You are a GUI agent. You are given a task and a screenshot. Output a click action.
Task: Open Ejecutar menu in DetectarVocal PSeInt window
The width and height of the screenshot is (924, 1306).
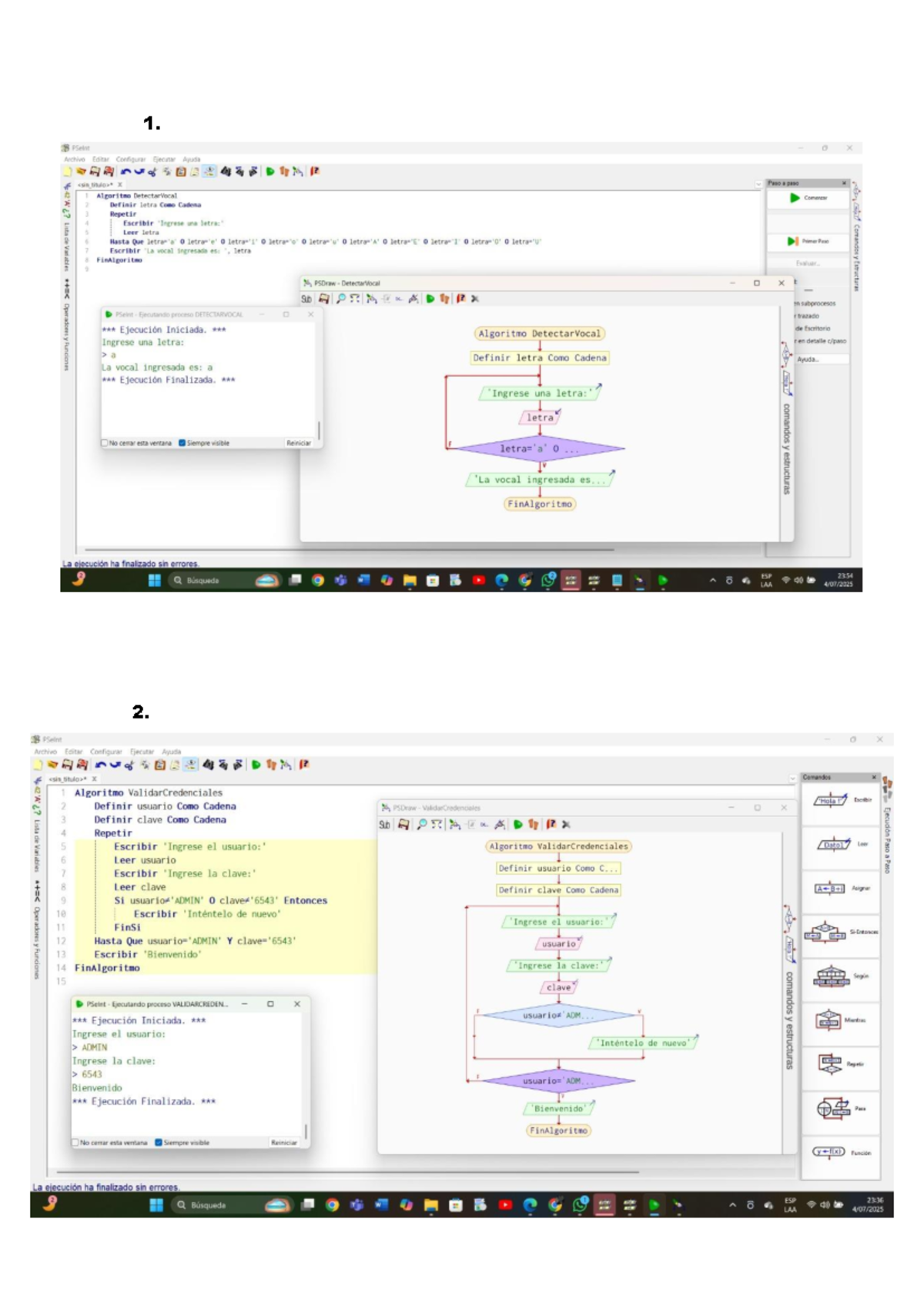click(x=164, y=159)
